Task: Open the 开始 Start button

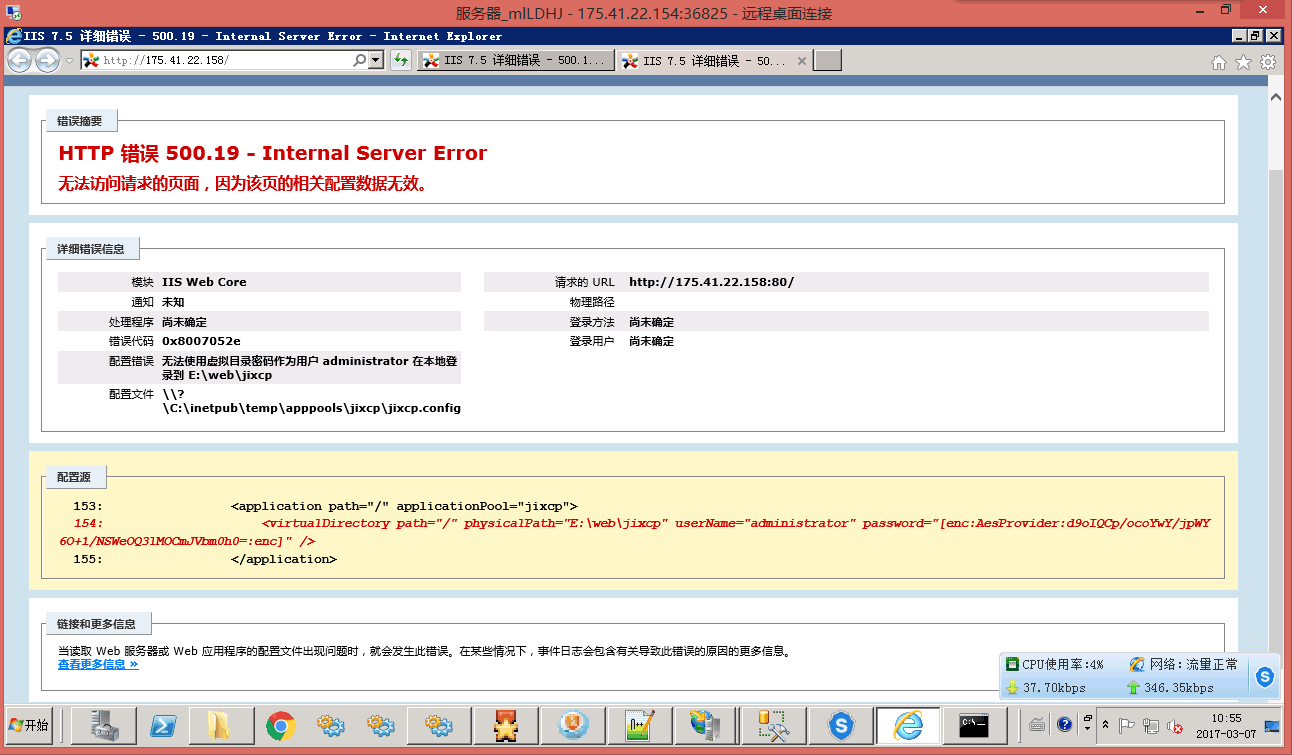Action: point(29,725)
